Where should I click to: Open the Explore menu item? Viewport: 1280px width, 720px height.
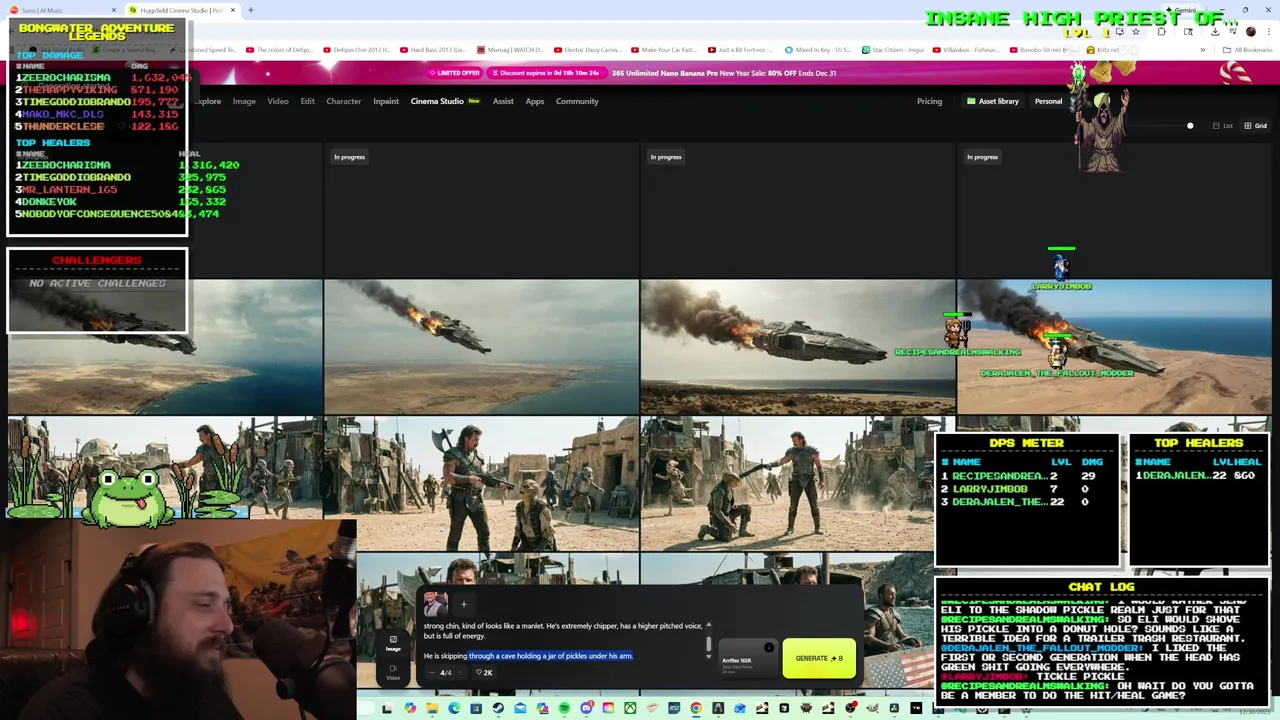click(207, 101)
